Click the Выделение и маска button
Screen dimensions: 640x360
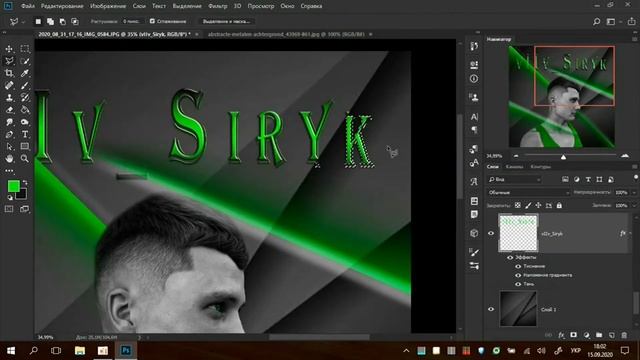click(x=226, y=21)
